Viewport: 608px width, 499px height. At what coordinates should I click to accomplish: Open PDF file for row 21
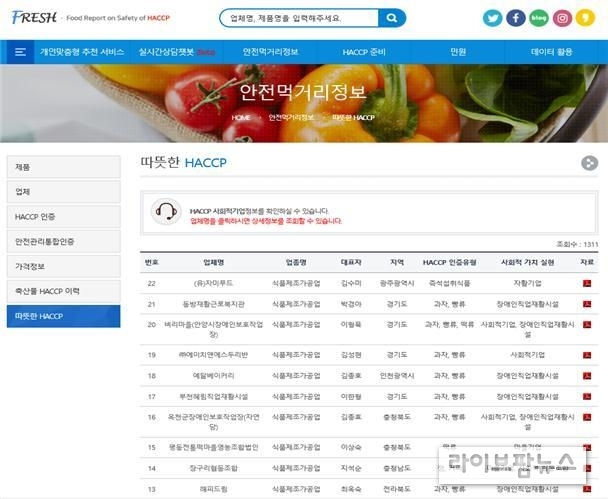[587, 304]
